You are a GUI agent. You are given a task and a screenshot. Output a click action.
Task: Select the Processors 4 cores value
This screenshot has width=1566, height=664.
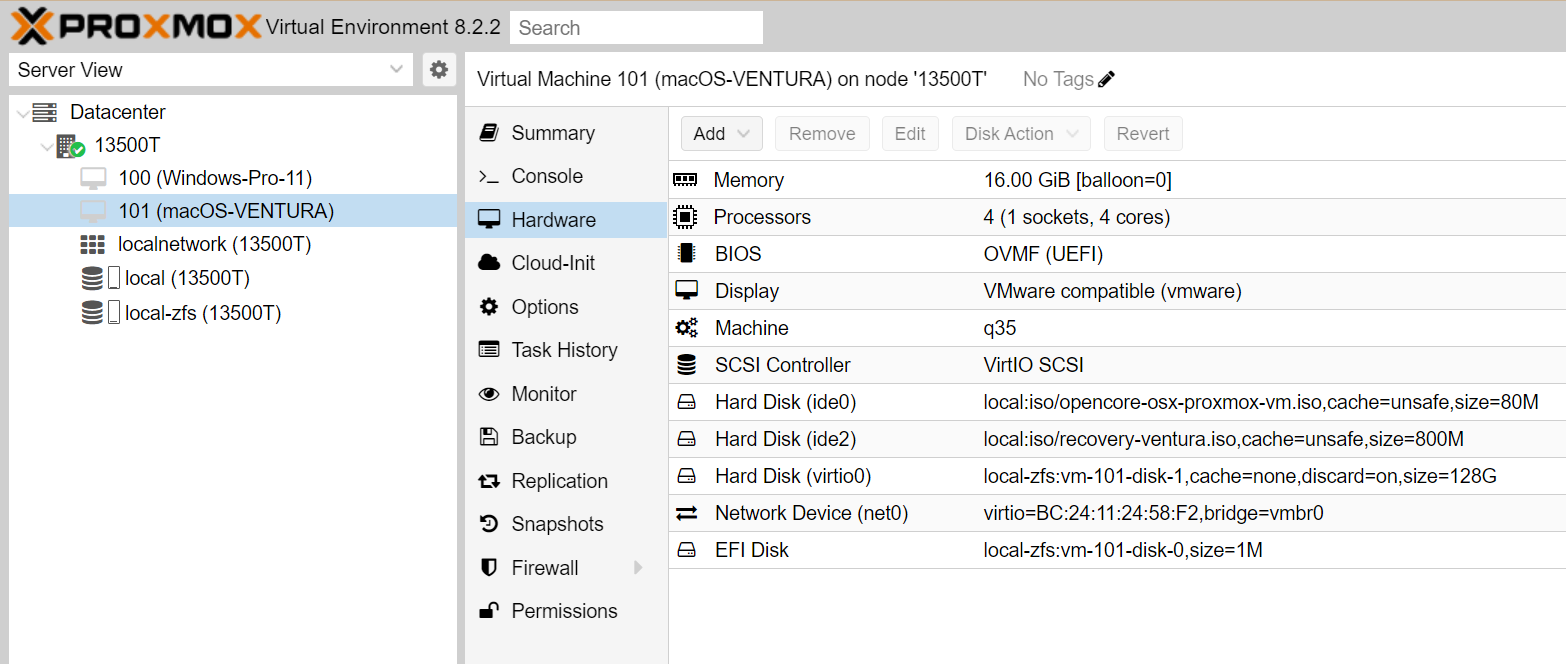[x=1077, y=217]
